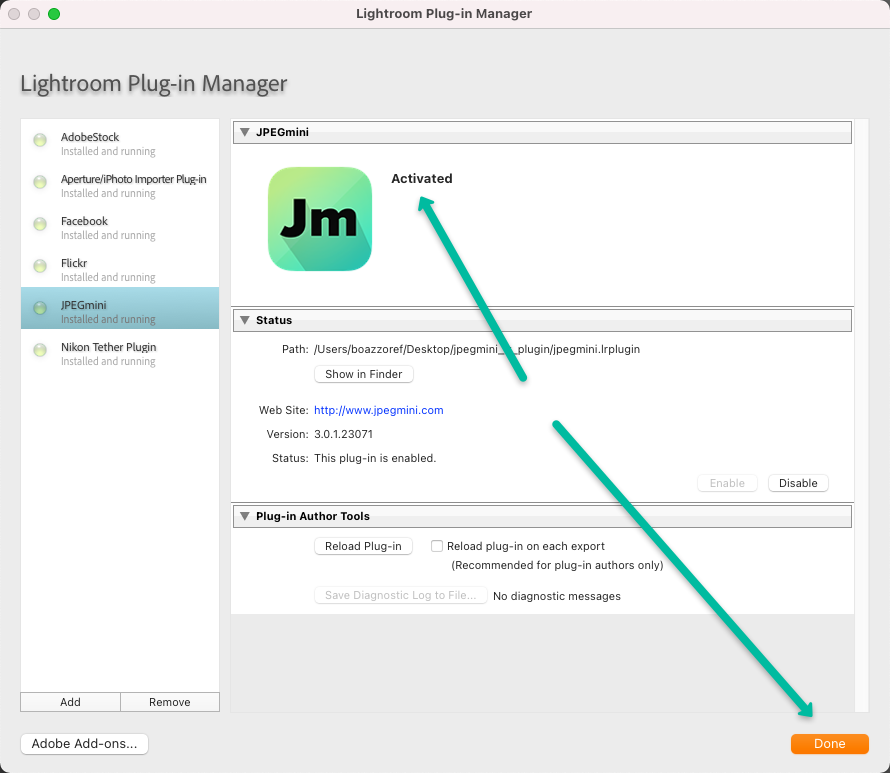Click the Aperture/iPhoto Importer status indicator
This screenshot has height=773, width=890.
tap(40, 182)
